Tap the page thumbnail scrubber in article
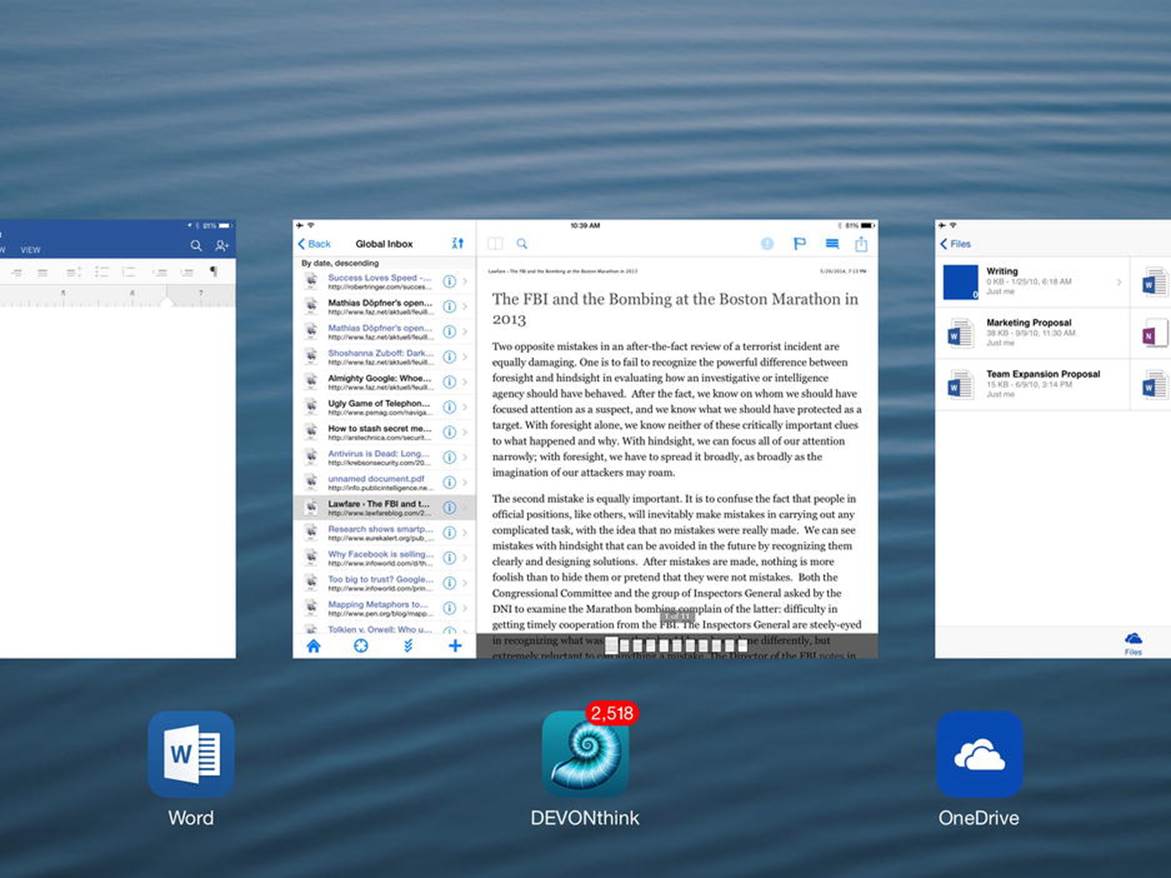The height and width of the screenshot is (878, 1171). pyautogui.click(x=677, y=645)
